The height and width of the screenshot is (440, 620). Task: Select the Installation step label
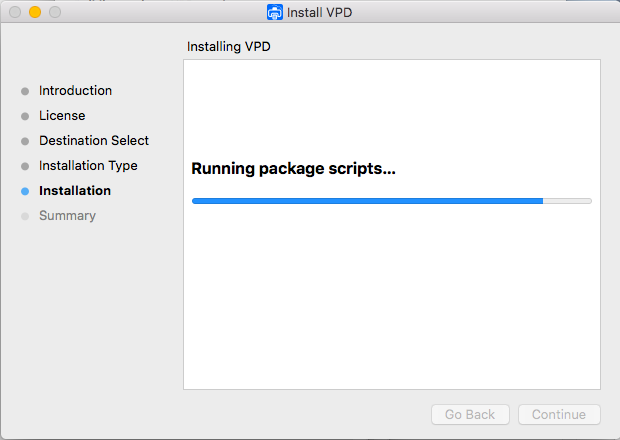click(75, 191)
